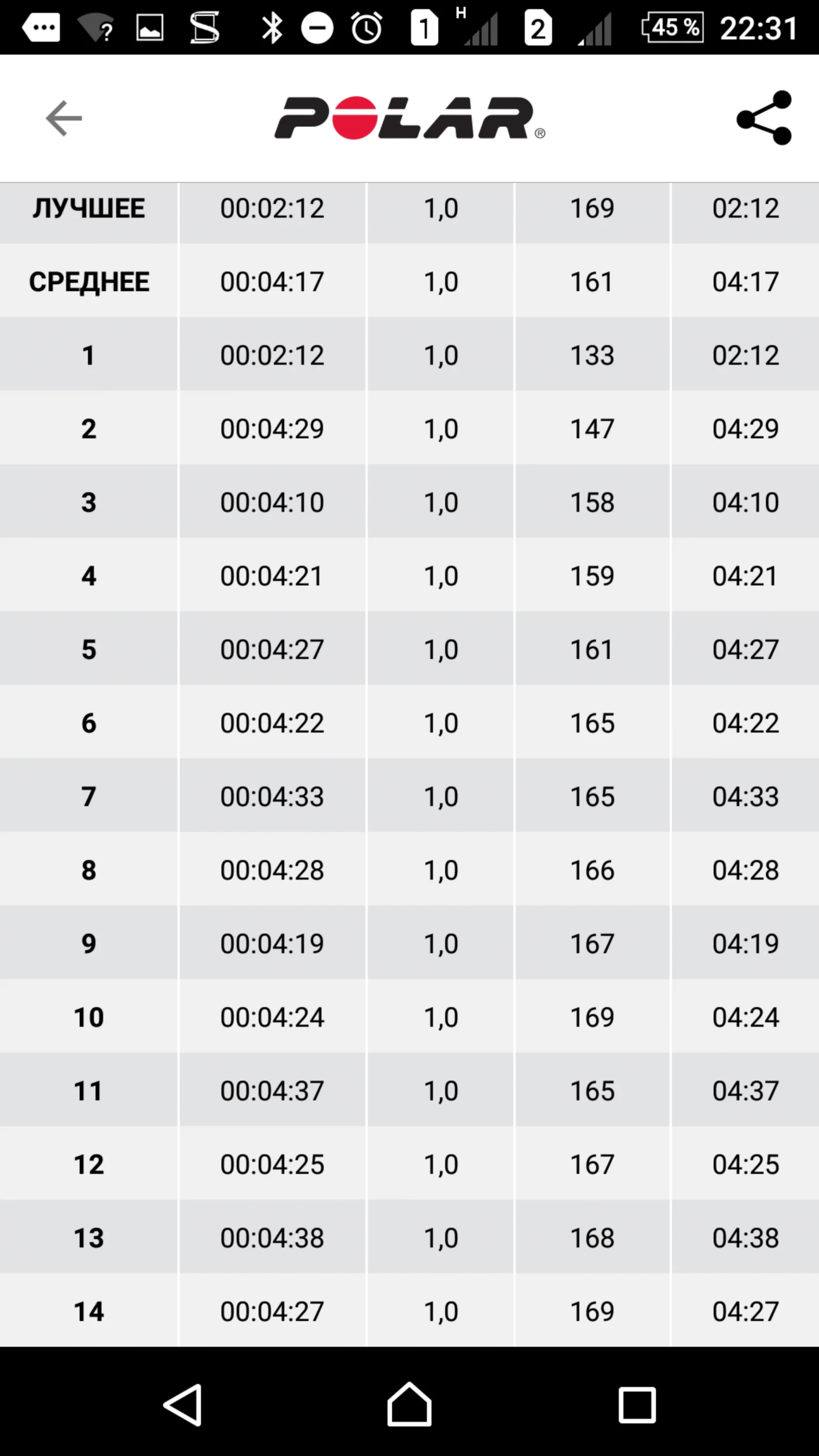Tap the Wi-Fi status icon
This screenshot has height=1456, width=819.
96,28
